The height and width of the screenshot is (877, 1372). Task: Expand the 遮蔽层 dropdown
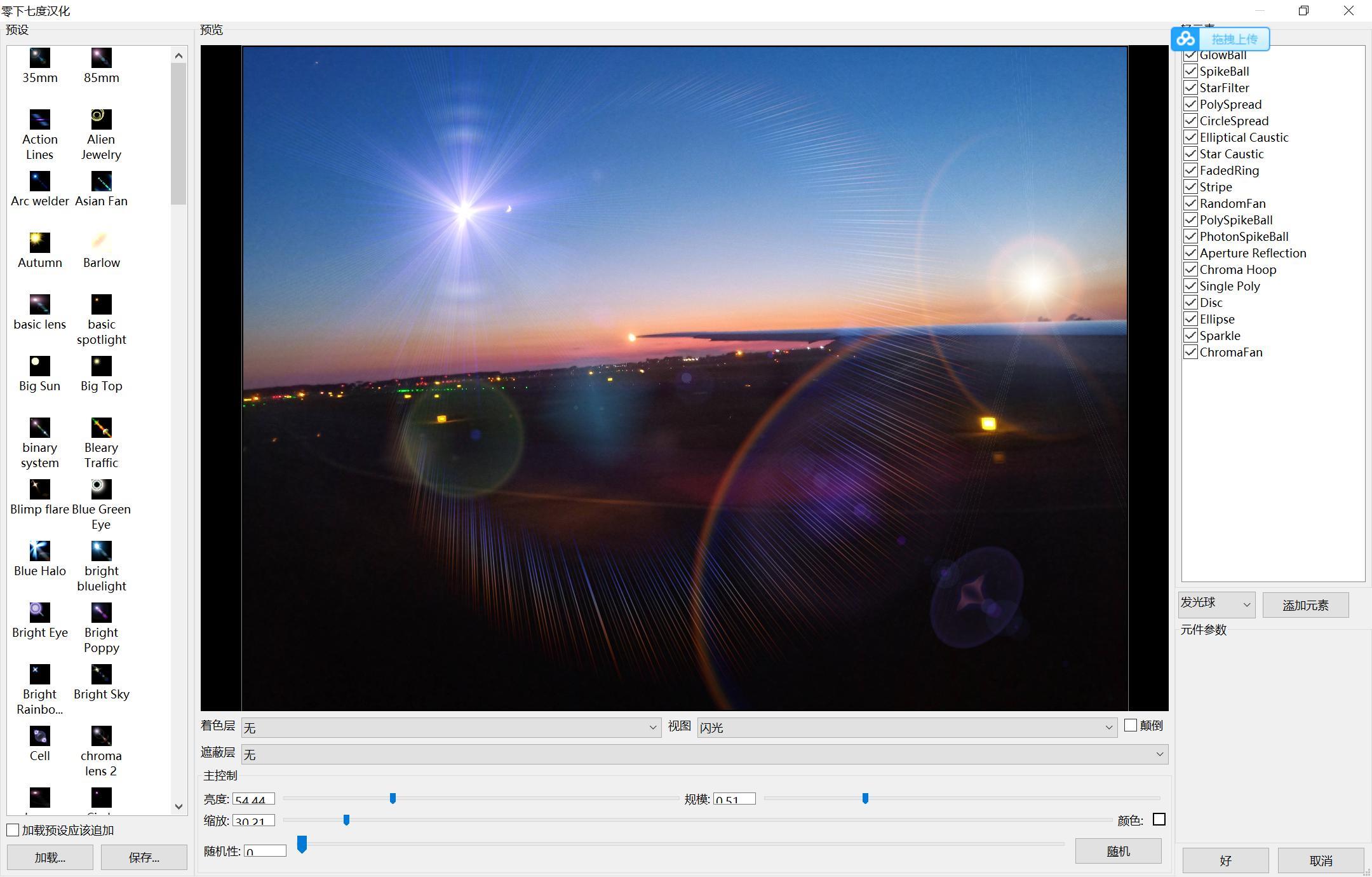[x=704, y=754]
